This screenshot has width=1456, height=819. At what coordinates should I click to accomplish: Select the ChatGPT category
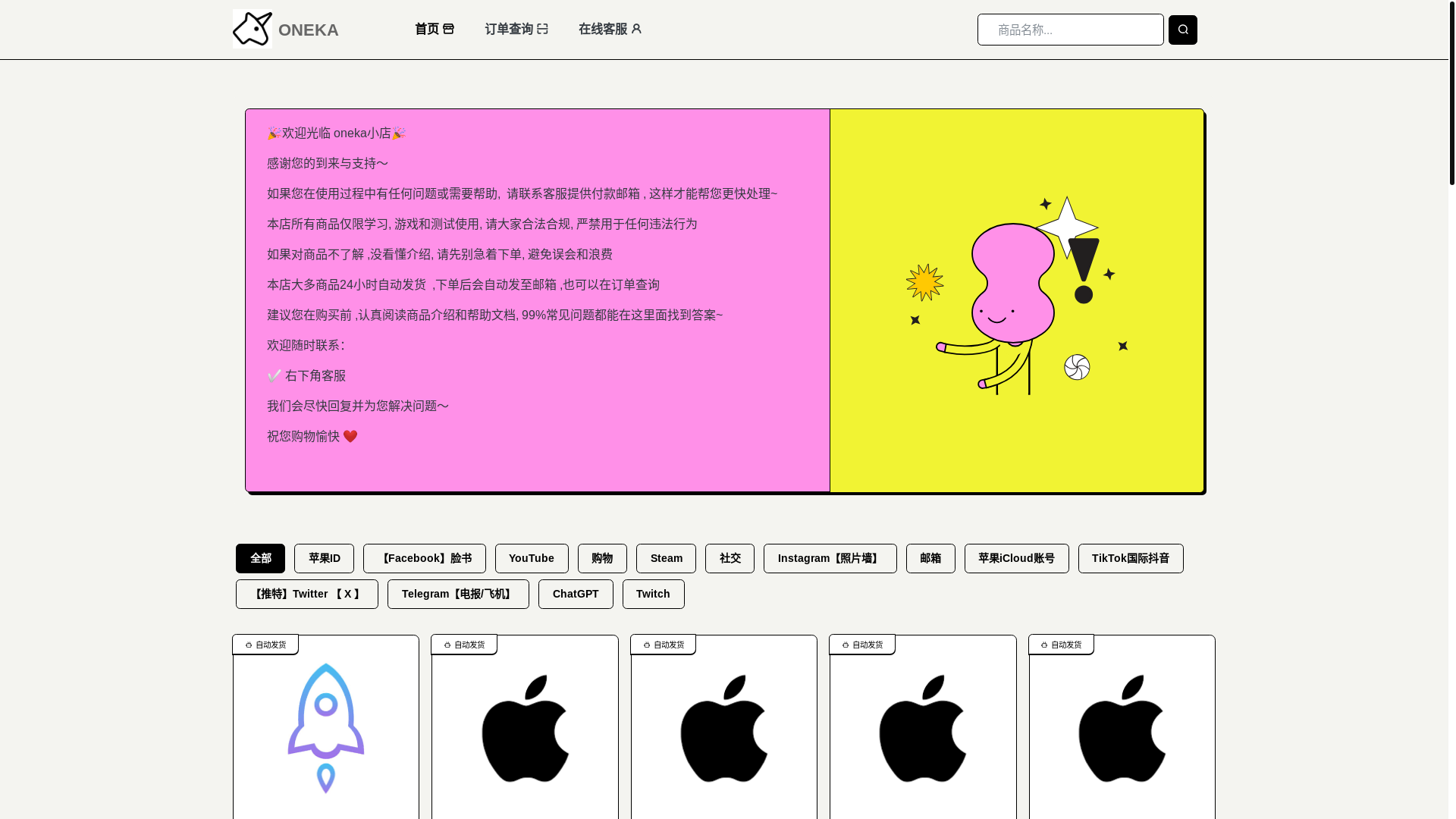[576, 594]
